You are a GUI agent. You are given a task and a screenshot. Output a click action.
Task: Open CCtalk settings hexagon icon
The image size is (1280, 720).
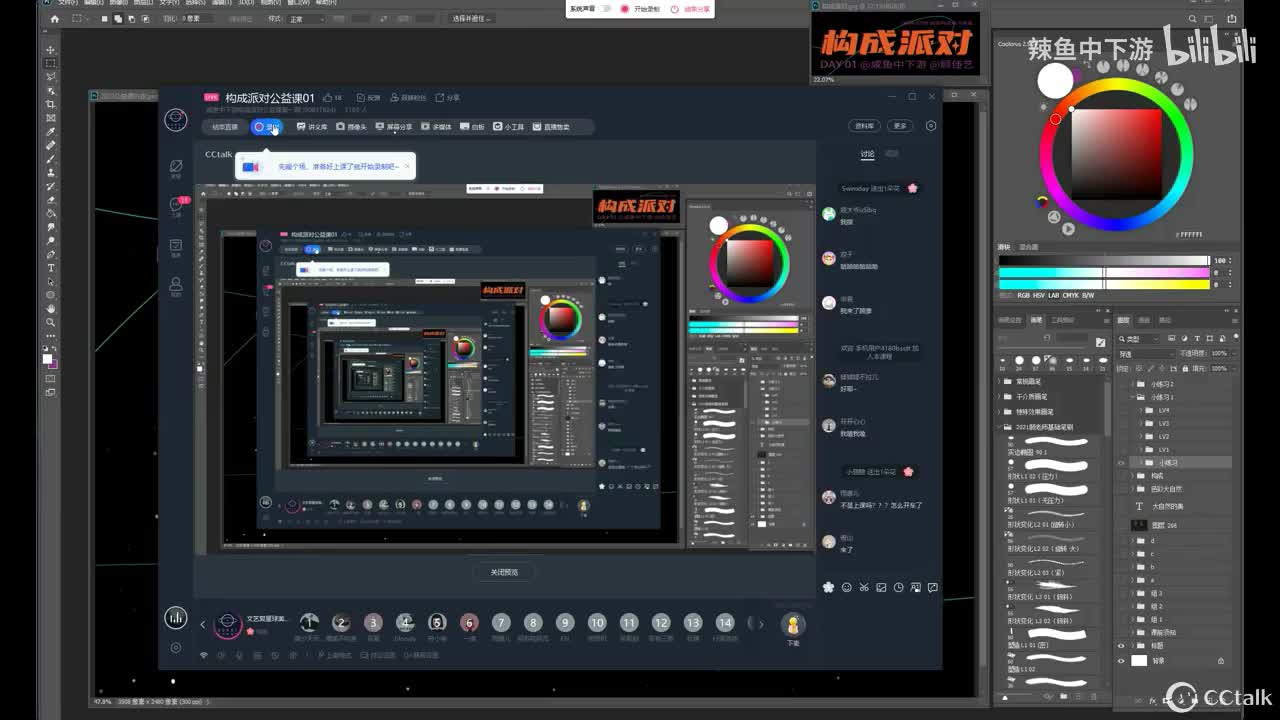click(x=931, y=126)
